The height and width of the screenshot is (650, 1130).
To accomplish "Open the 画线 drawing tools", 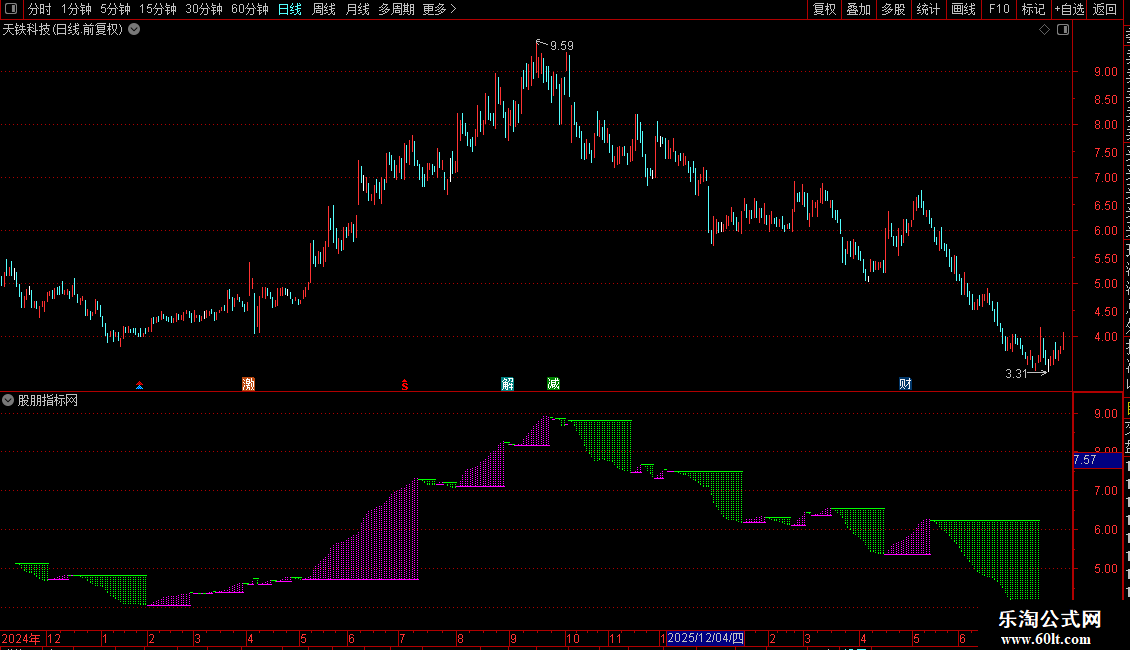I will point(963,9).
